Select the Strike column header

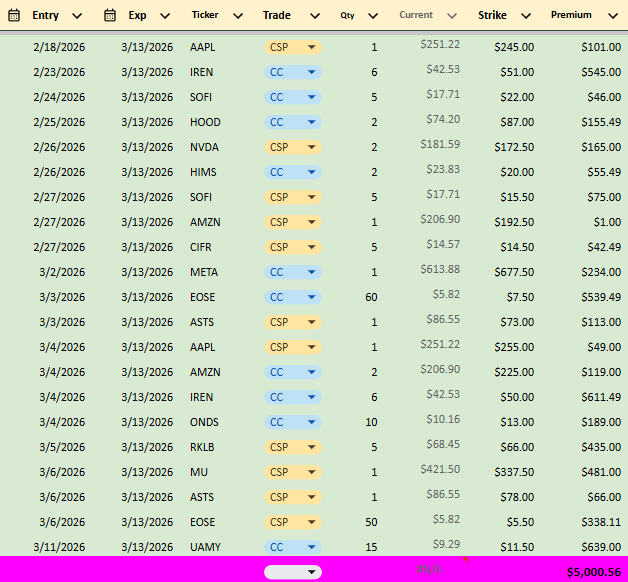pyautogui.click(x=492, y=15)
